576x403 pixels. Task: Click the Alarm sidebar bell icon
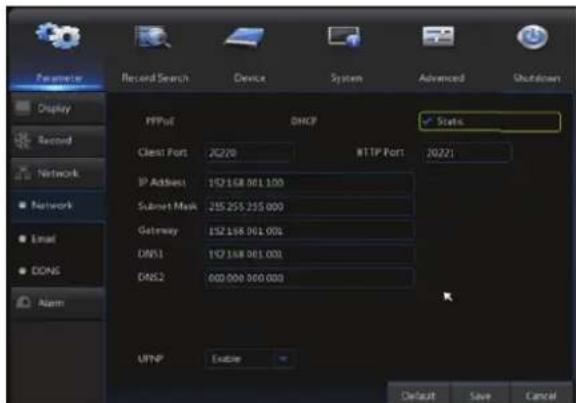pos(24,302)
